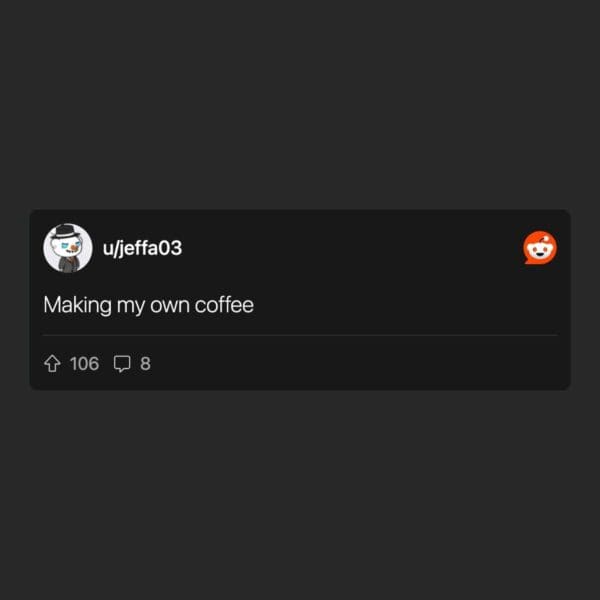The image size is (600, 600).
Task: Select the avatar's orange carrot nose
Action: pyautogui.click(x=74, y=249)
